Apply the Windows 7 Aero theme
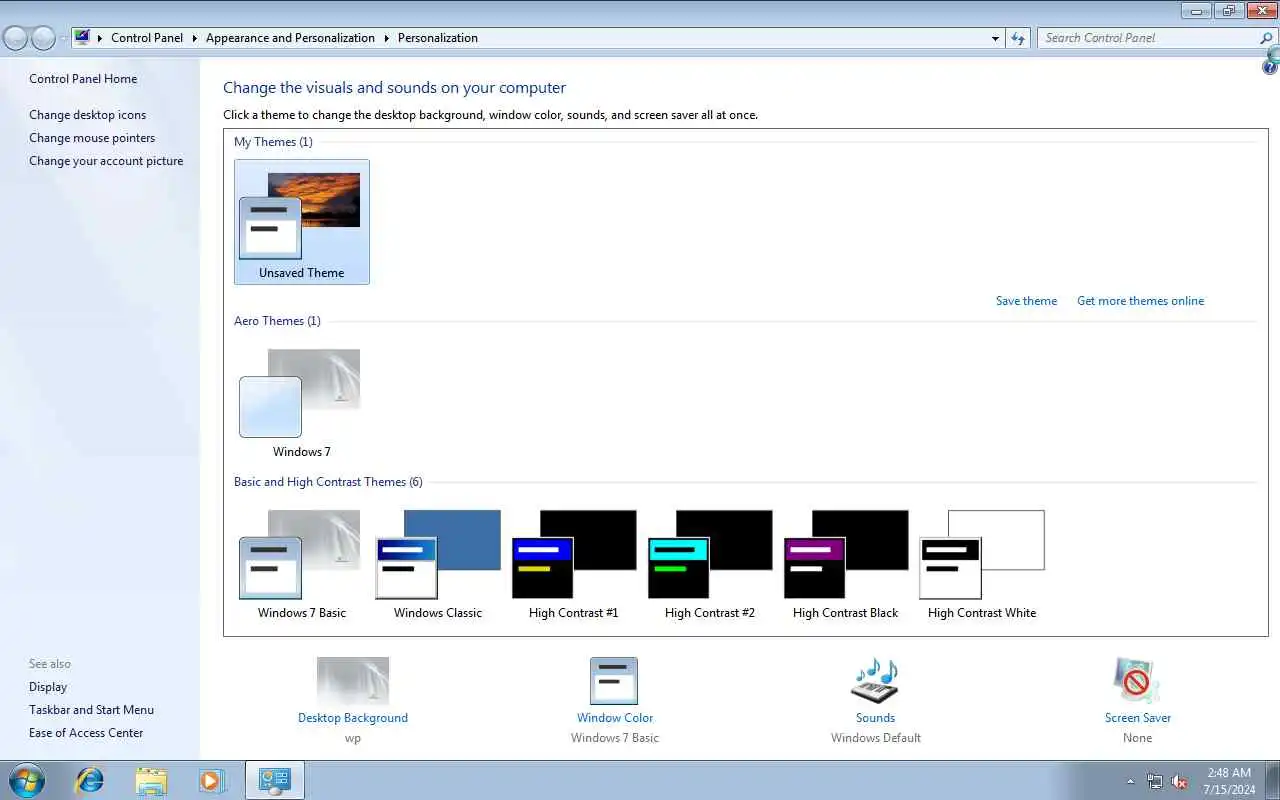 [301, 403]
